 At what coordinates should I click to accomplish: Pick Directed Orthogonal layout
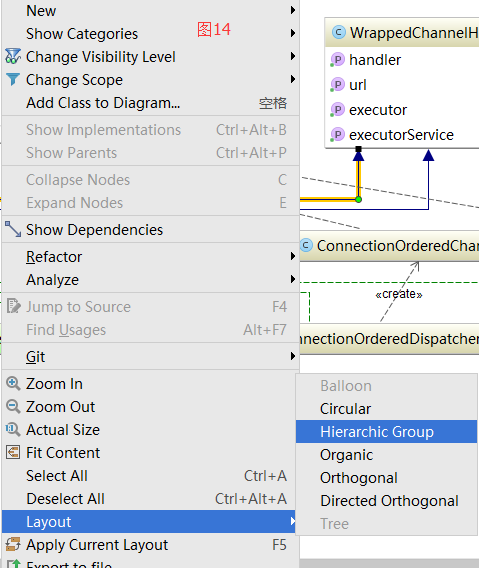point(387,501)
